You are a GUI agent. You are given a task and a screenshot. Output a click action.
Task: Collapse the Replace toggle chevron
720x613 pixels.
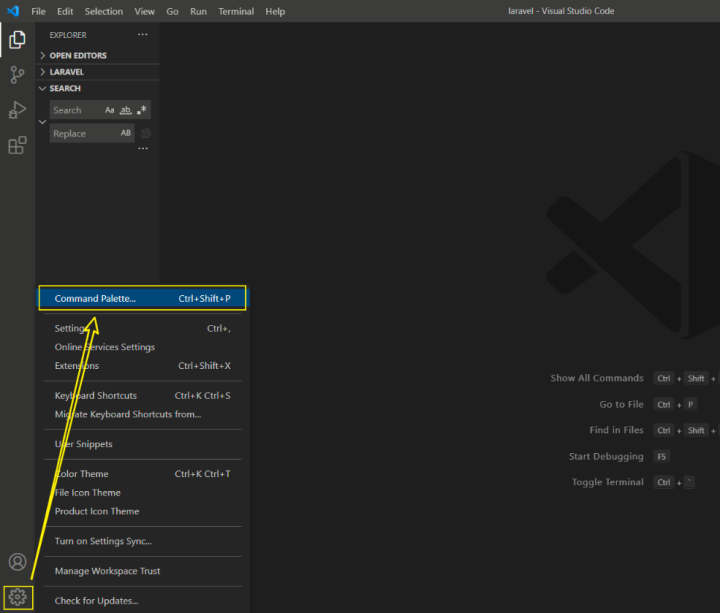(42, 122)
